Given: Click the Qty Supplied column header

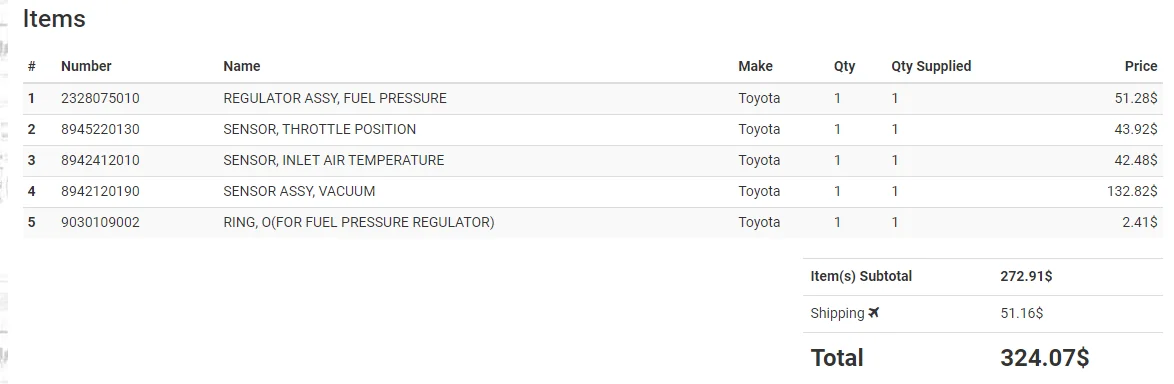Looking at the screenshot, I should 931,66.
